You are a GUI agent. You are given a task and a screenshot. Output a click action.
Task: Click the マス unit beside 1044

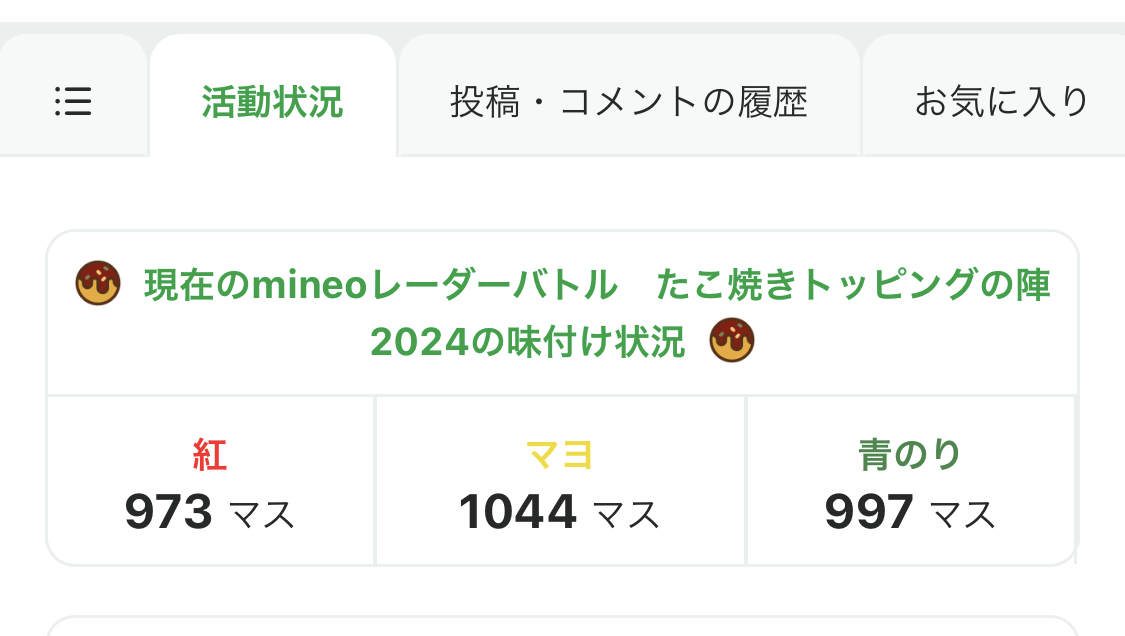(627, 516)
